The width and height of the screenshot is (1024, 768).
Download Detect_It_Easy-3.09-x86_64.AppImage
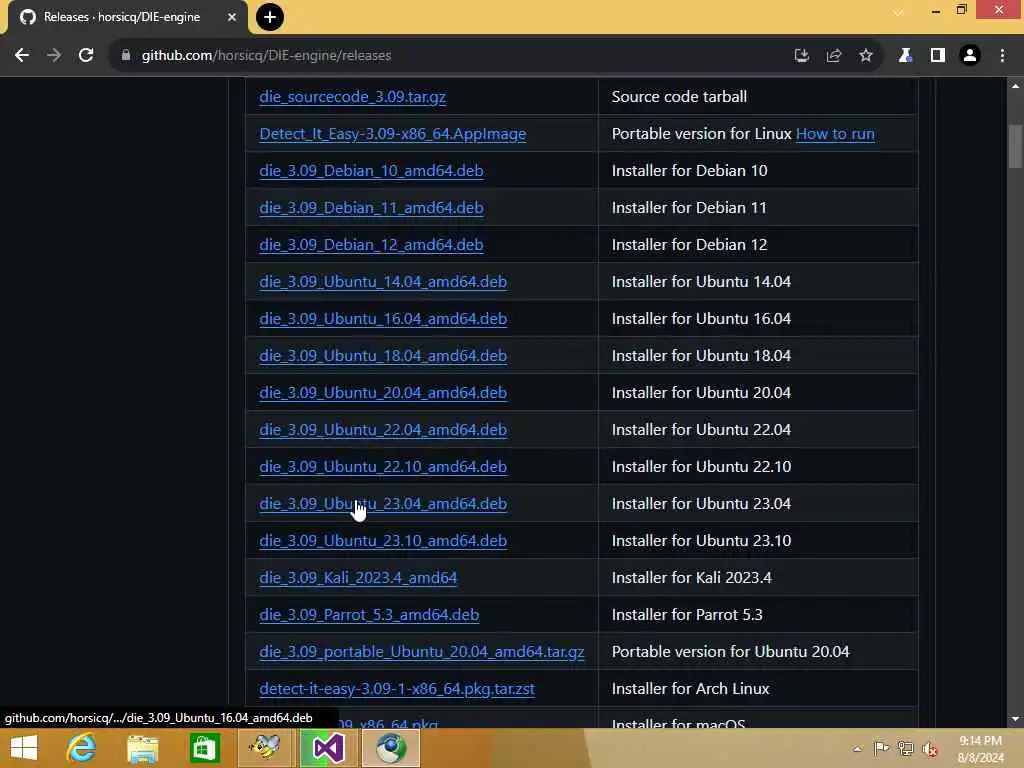pos(392,134)
